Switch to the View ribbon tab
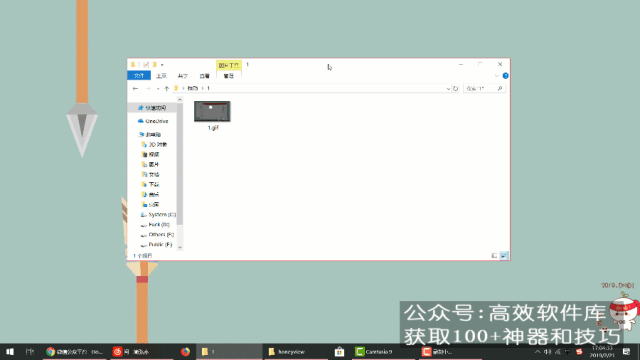The width and height of the screenshot is (640, 360). click(x=204, y=76)
